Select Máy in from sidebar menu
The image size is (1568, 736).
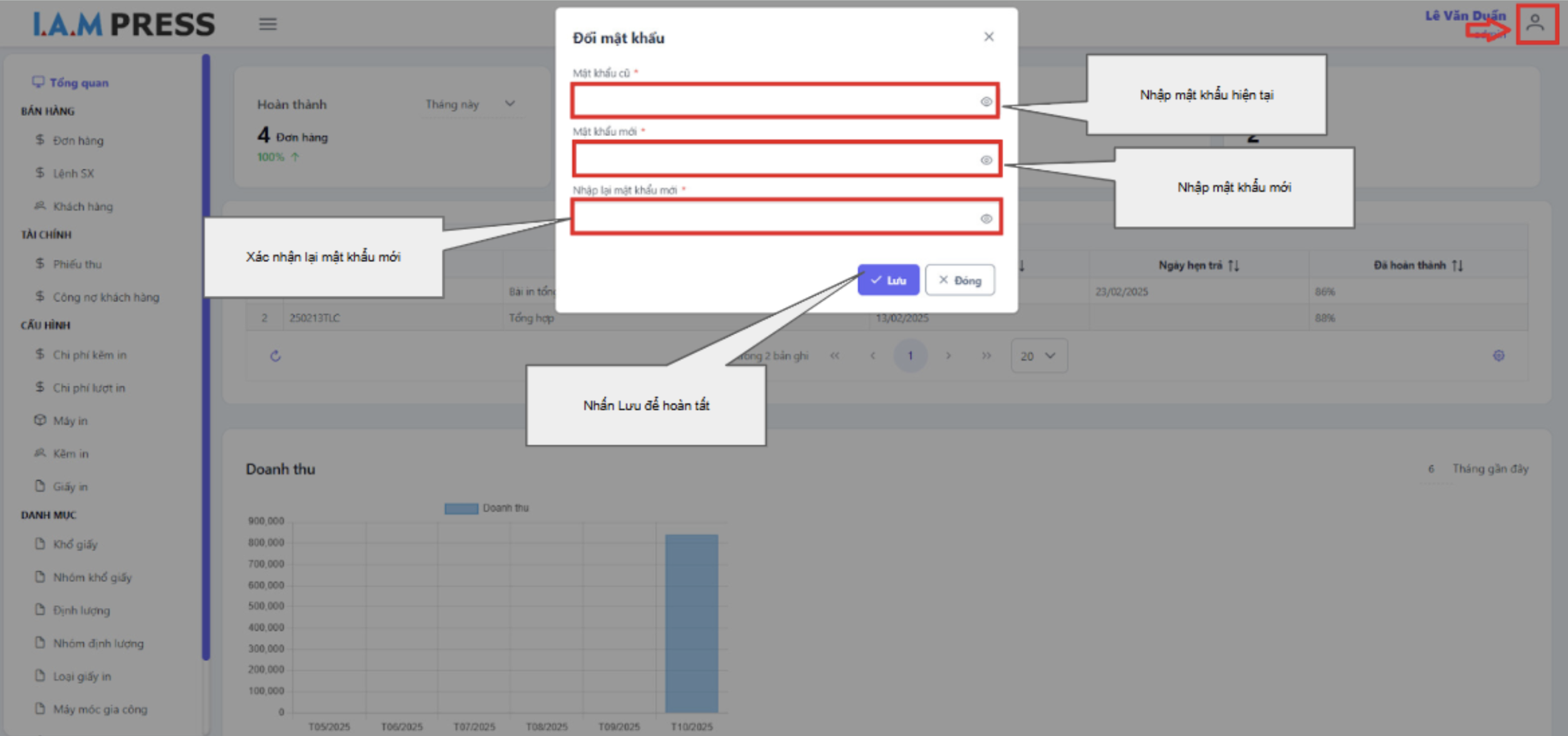coord(70,421)
